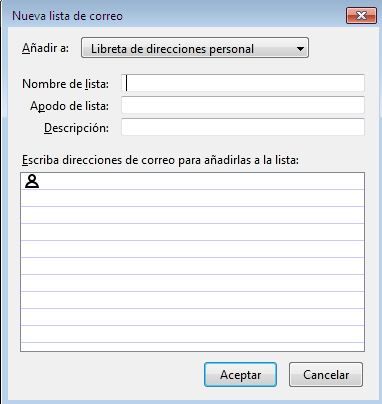This screenshot has width=382, height=404.
Task: Click the Nombre de lista label
Action: [x=65, y=84]
